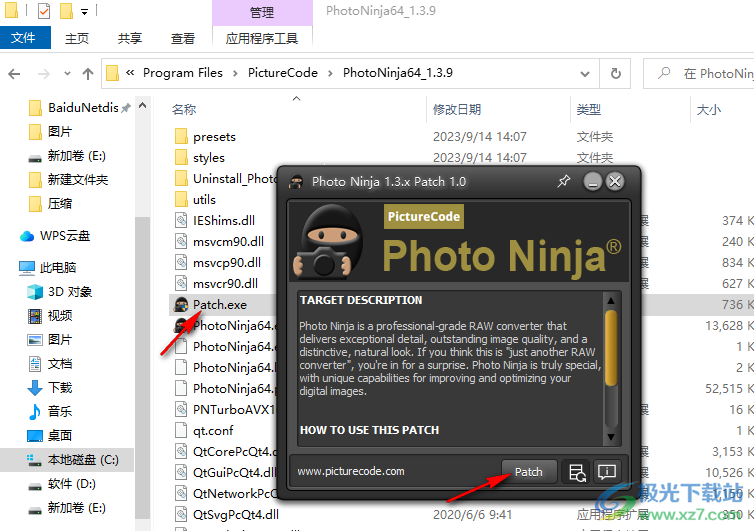Select 此电脑 in navigation pane
Viewport: 754px width, 531px height.
click(x=58, y=267)
